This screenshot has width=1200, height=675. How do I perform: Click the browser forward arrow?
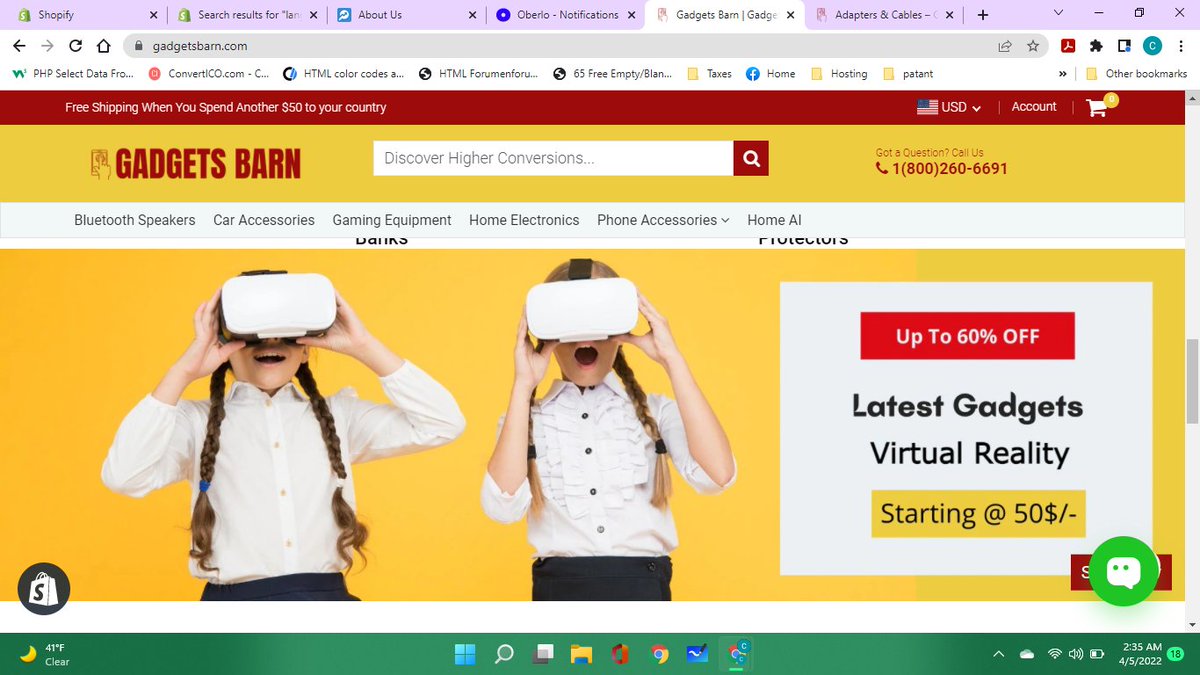click(x=47, y=46)
